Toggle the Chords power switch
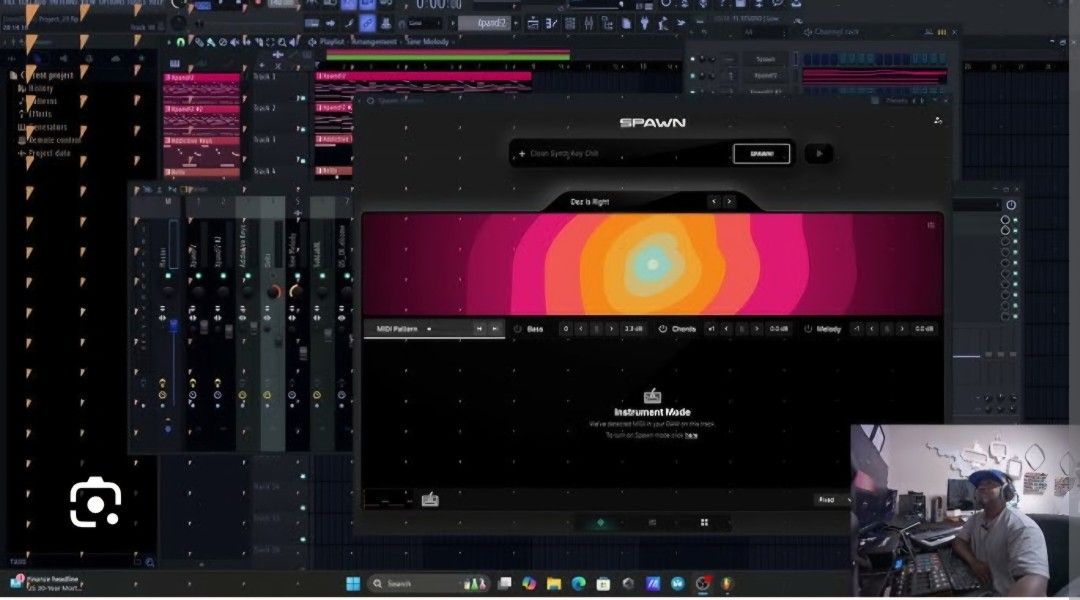Screen dimensions: 1080x600 coord(663,329)
